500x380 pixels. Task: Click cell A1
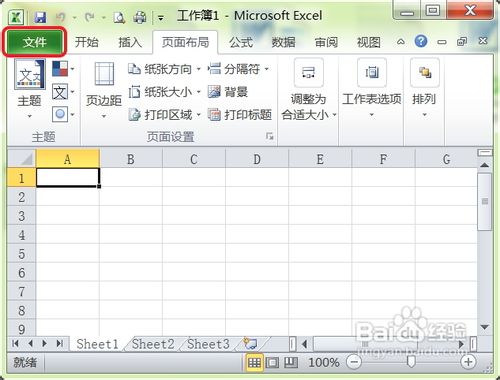coord(68,177)
